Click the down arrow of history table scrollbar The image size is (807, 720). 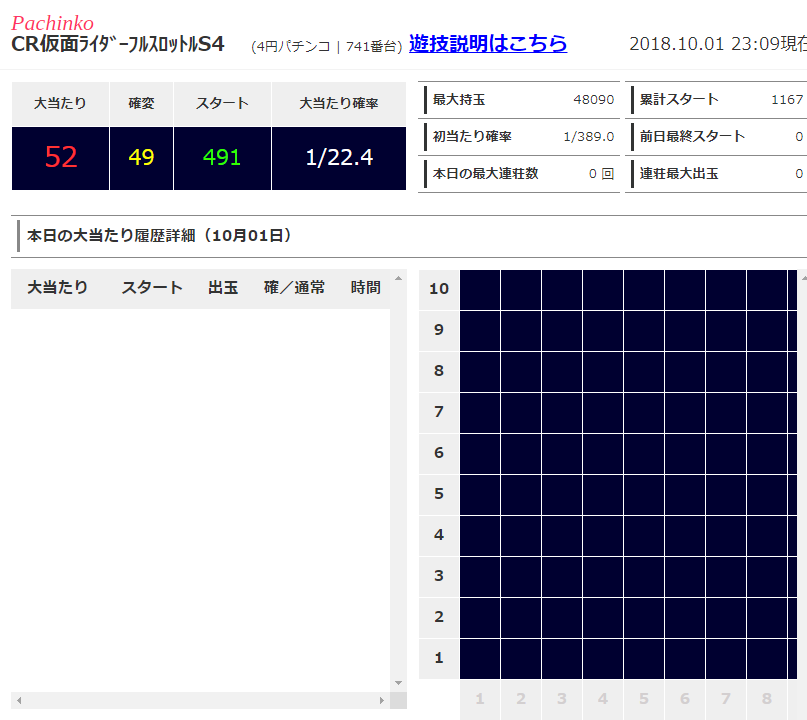[x=398, y=683]
